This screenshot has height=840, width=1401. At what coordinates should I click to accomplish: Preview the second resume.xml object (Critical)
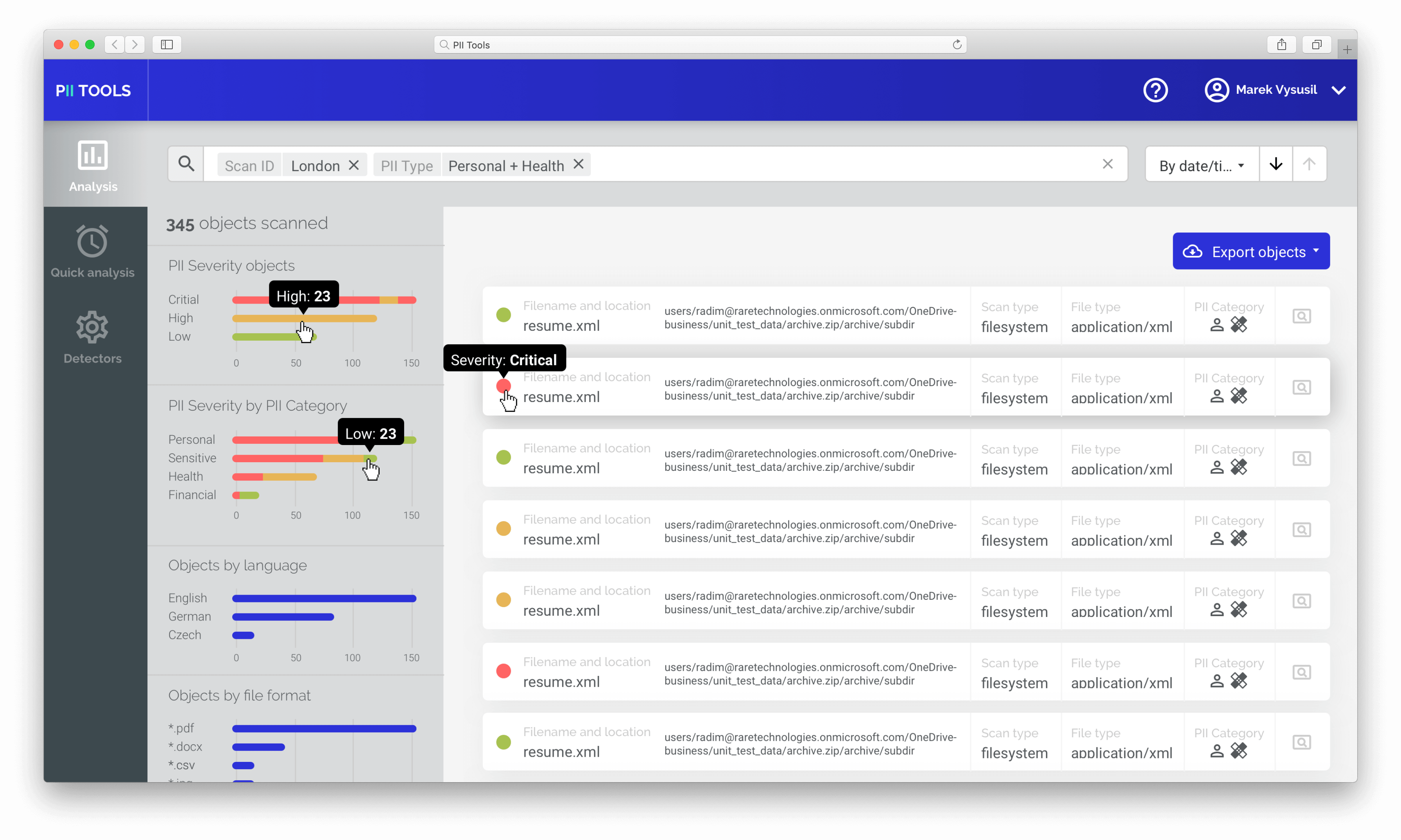1301,387
